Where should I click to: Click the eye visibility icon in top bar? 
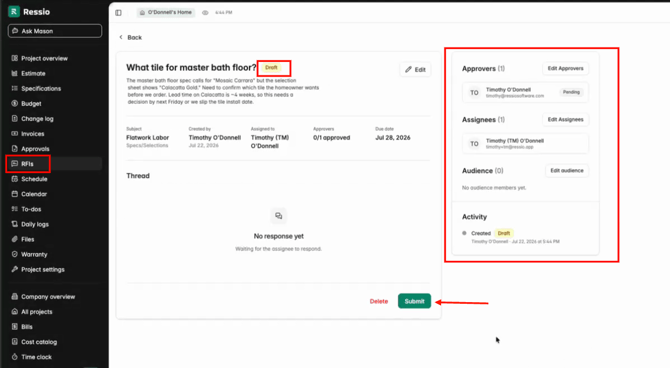(x=205, y=13)
